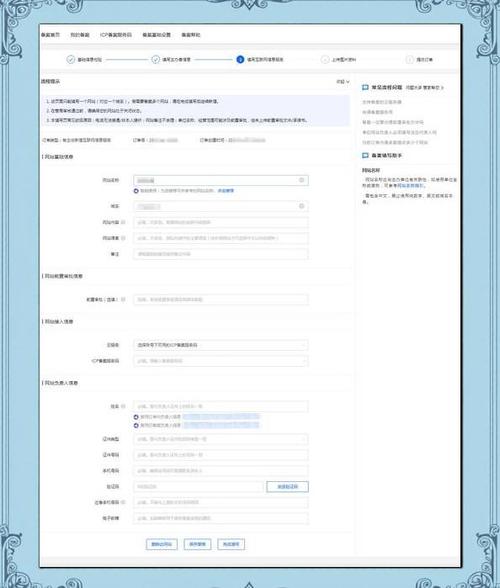Screen dimensions: 500x588
Task: Click the 发送验证码 send code button
Action: pyautogui.click(x=288, y=486)
